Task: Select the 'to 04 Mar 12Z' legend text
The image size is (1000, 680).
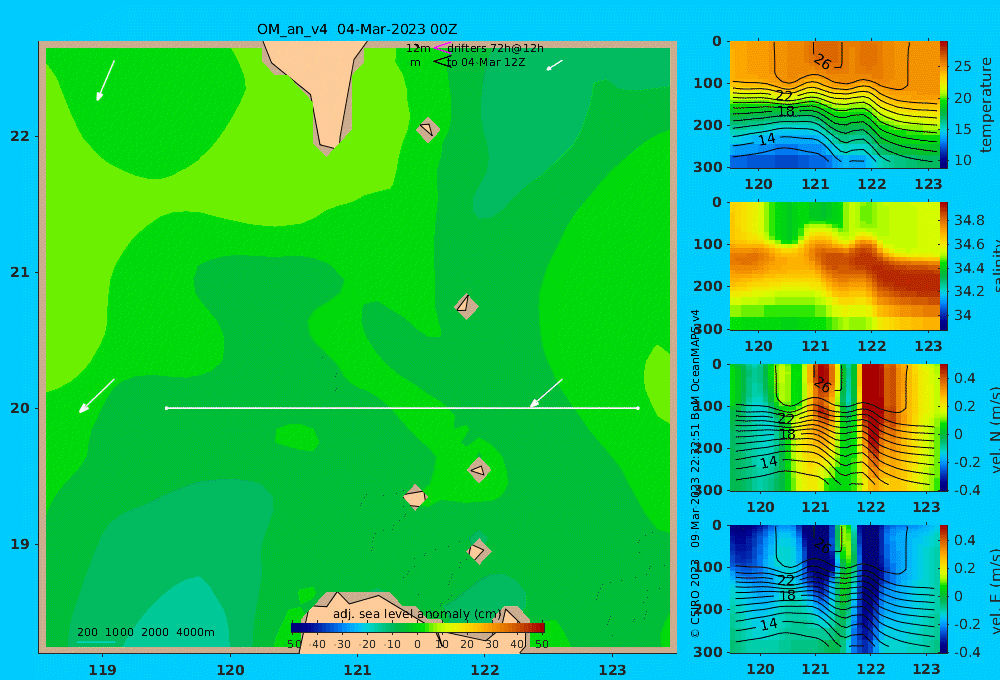Action: [x=486, y=62]
